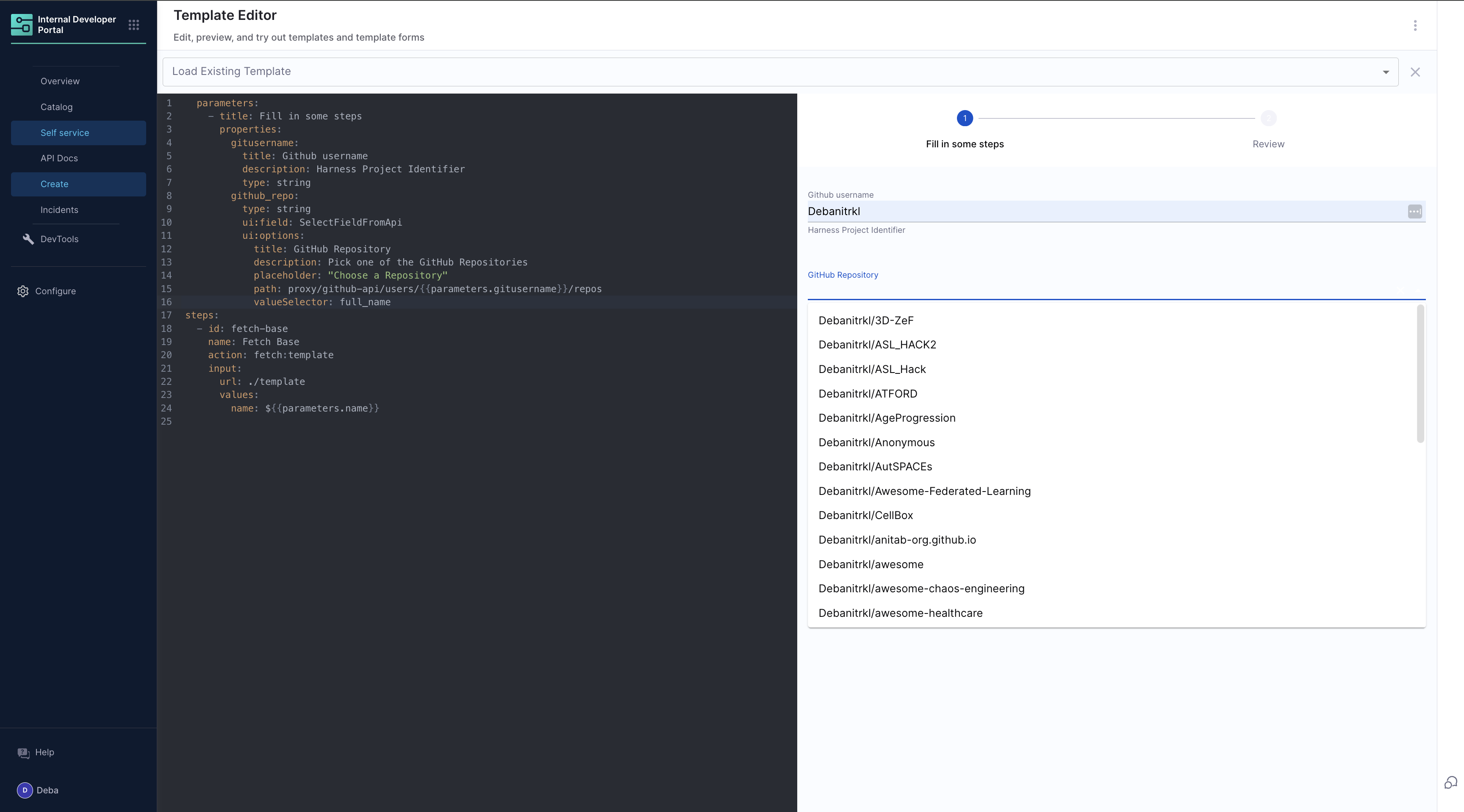Image resolution: width=1464 pixels, height=812 pixels.
Task: Open the Configure gear icon
Action: [23, 291]
